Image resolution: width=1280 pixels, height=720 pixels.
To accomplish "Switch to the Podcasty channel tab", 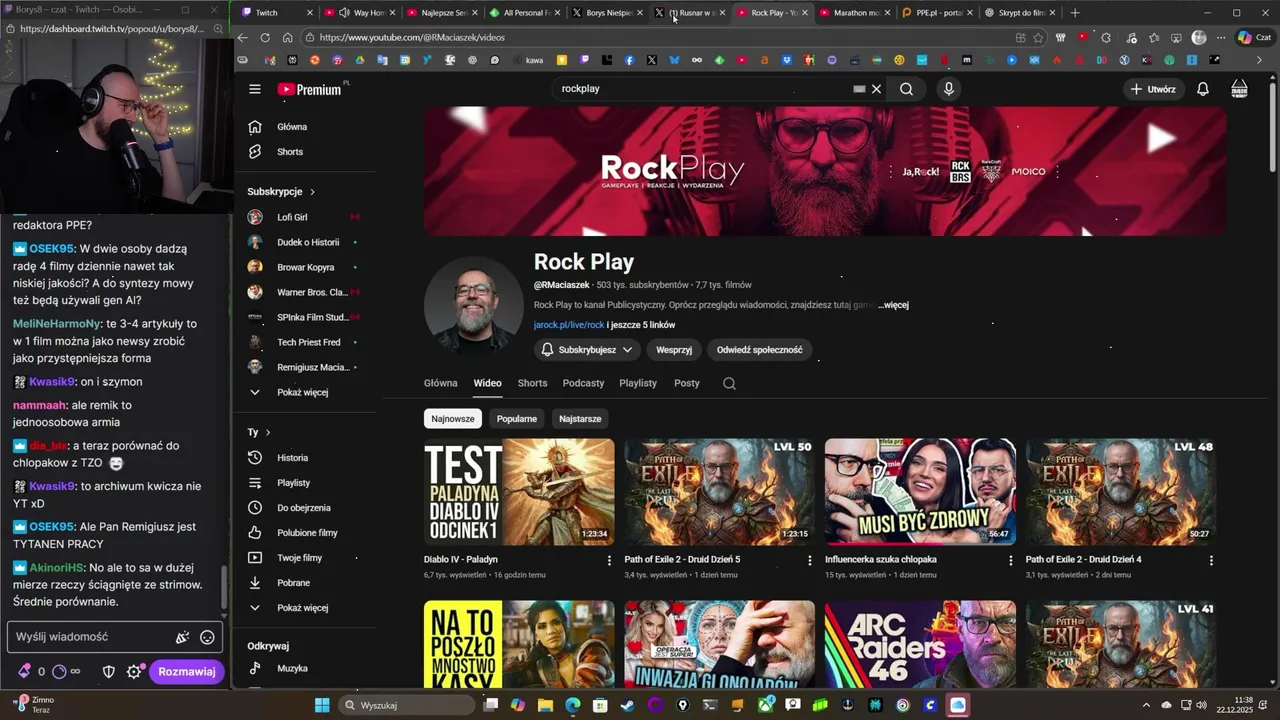I will click(x=583, y=383).
